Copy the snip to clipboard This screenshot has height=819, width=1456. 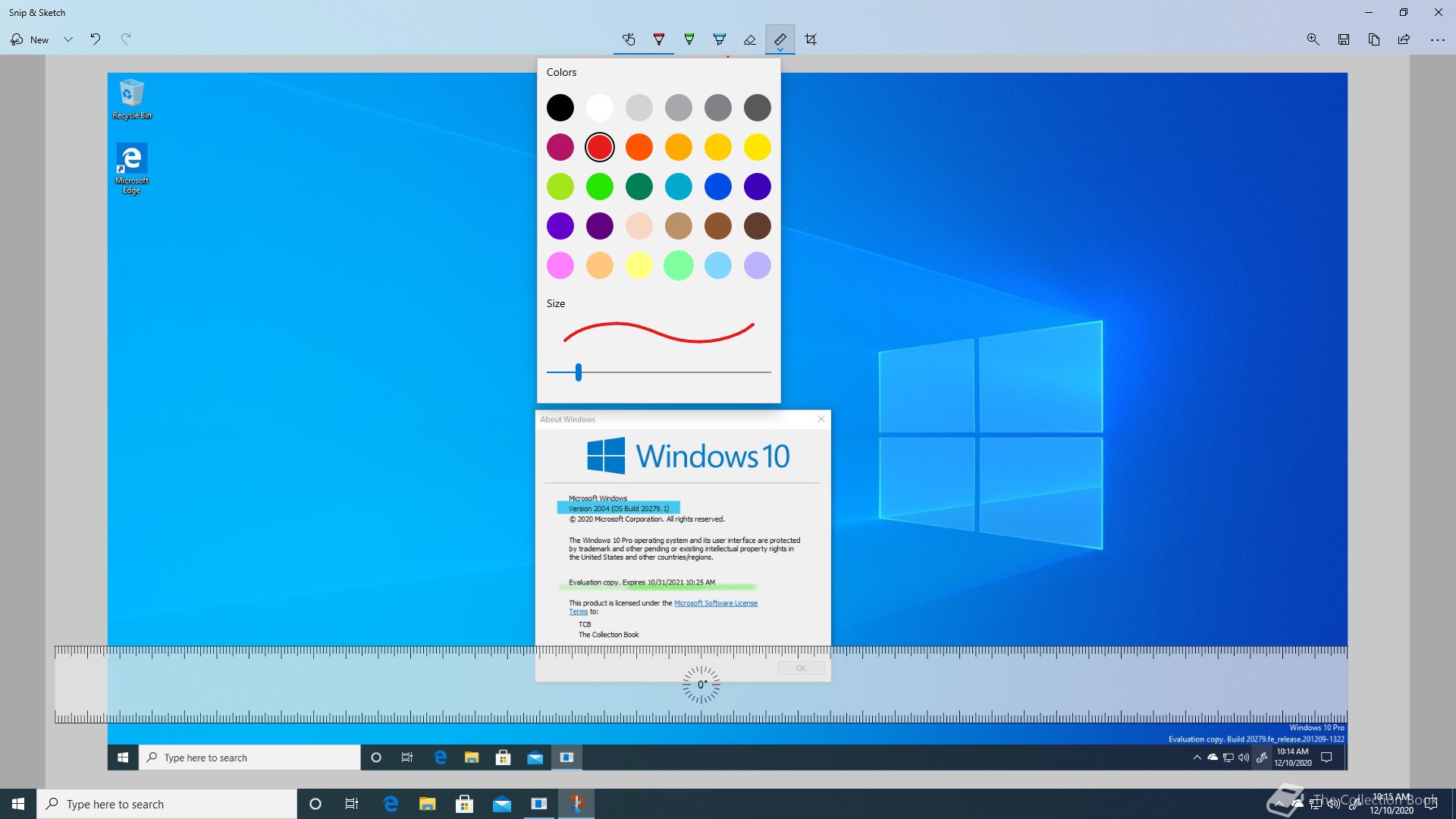click(x=1374, y=39)
